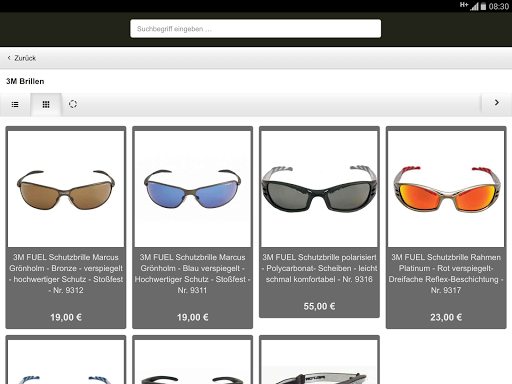The width and height of the screenshot is (512, 384).
Task: Open product title Nr. 9312
Action: coord(66,274)
